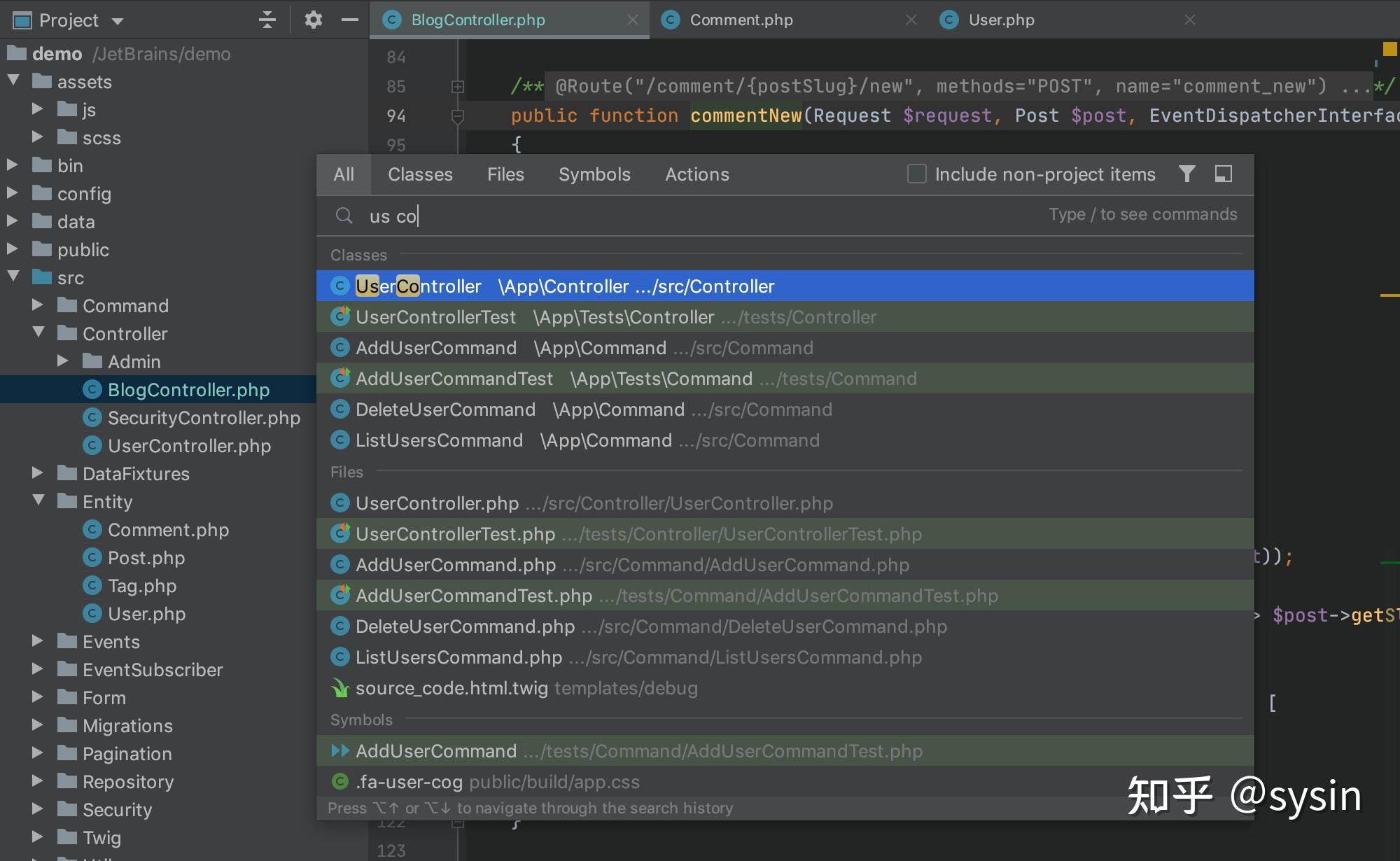Select AddUserCommand symbol result

tap(785, 751)
